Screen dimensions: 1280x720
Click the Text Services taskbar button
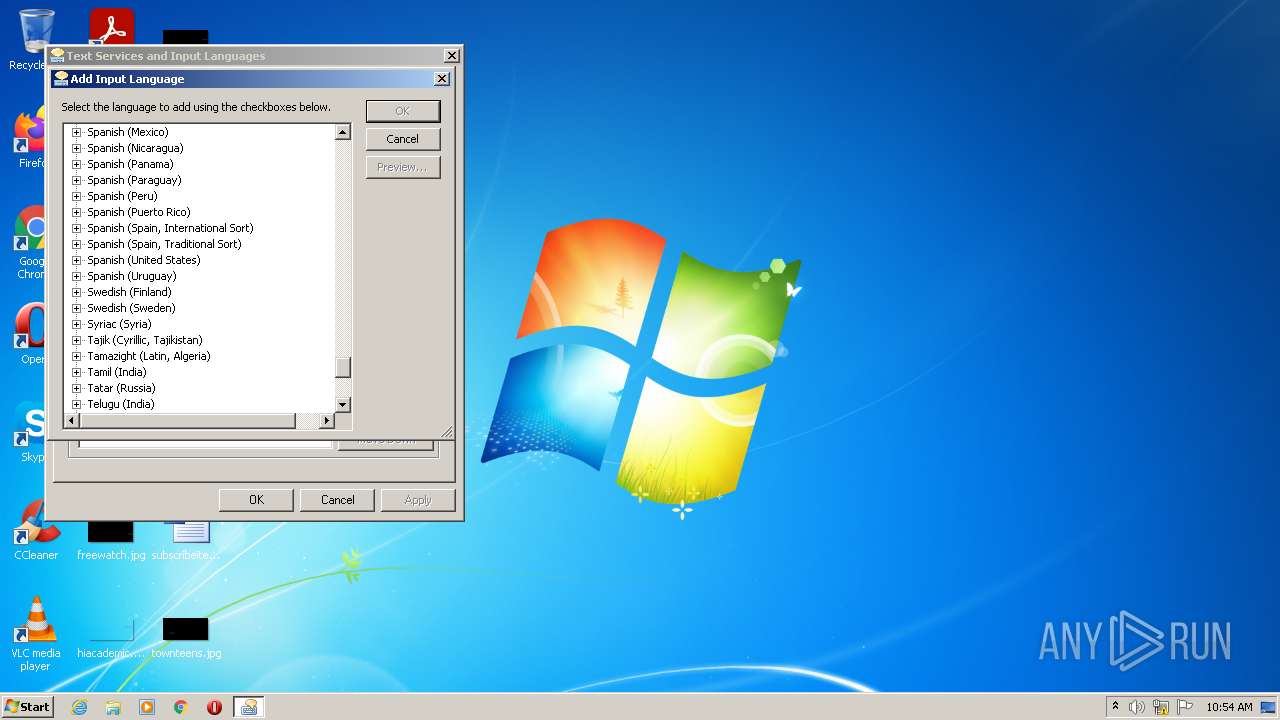click(x=248, y=707)
